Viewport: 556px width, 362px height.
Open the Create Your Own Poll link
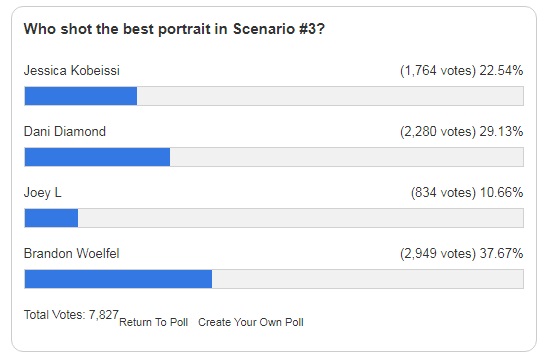[x=251, y=322]
